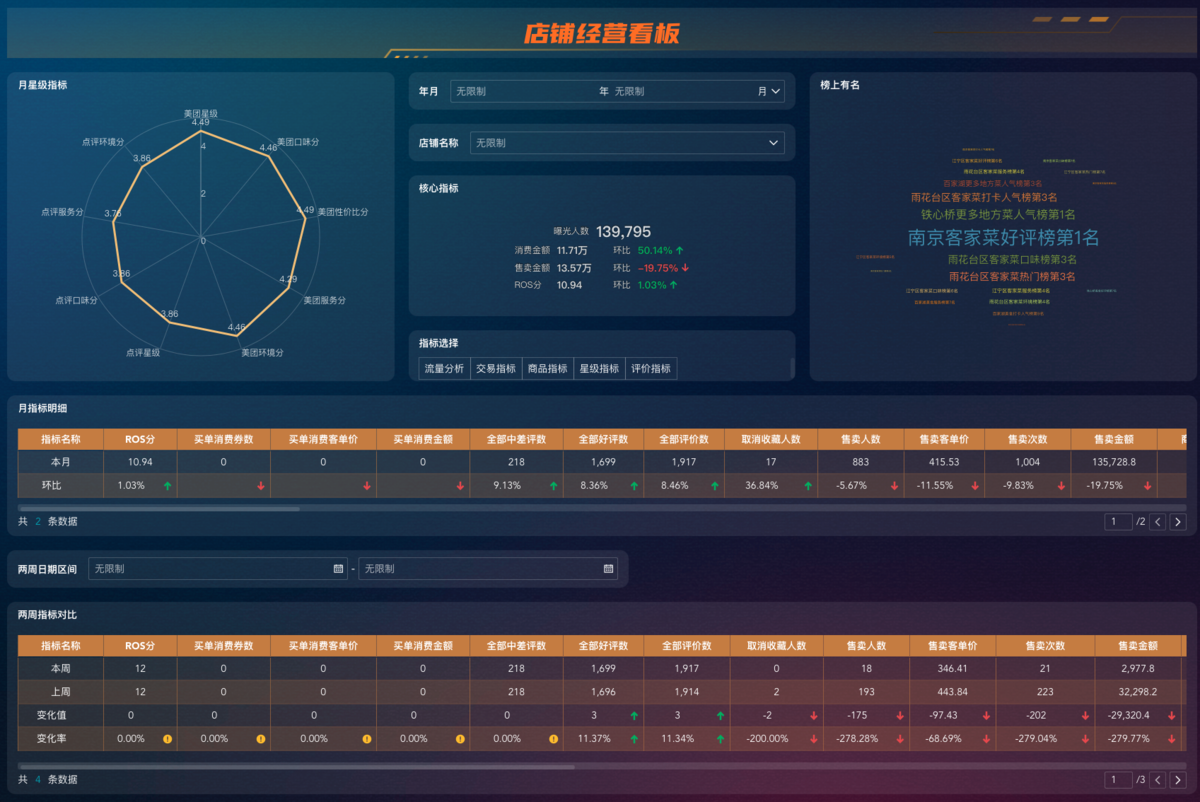
Task: Open the 评价指标 tab
Action: [651, 369]
